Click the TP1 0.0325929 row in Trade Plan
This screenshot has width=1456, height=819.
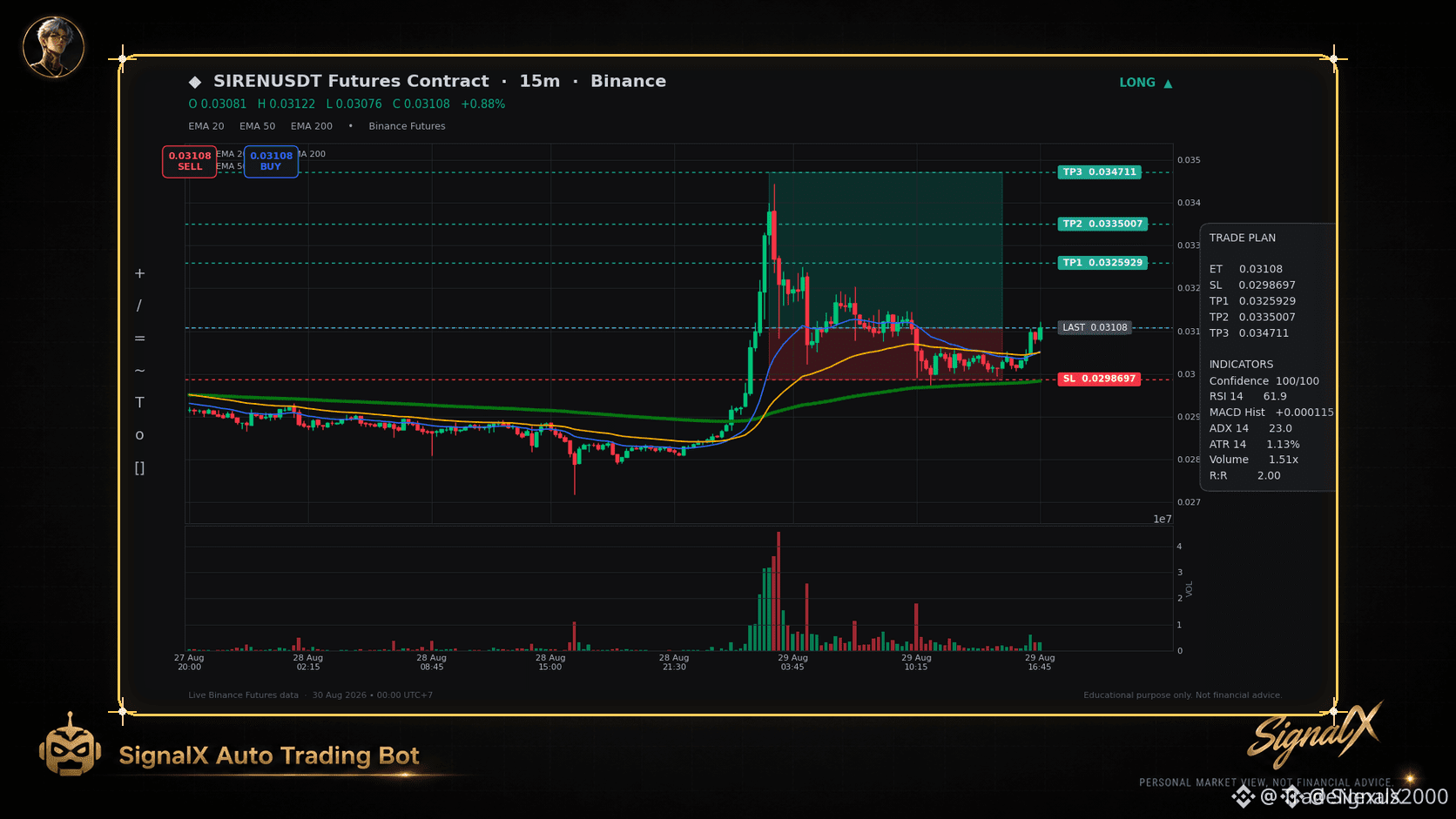point(1252,301)
